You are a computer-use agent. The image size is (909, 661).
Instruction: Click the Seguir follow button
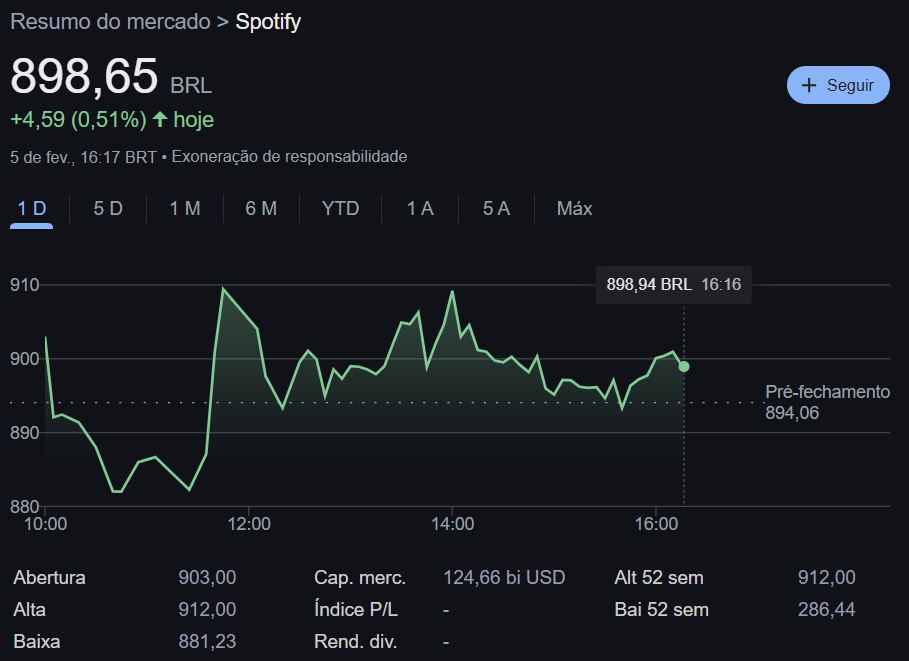coord(838,85)
